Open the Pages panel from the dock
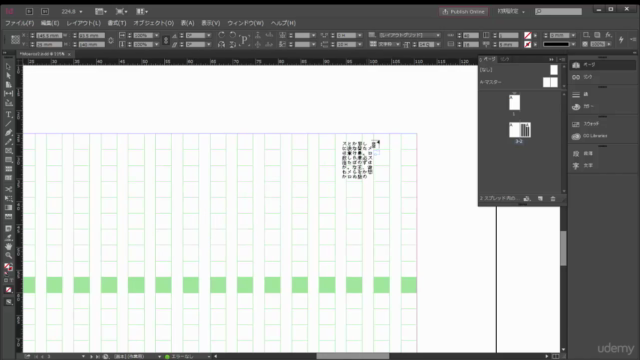Screen dimensions: 640x360 [x=602, y=65]
